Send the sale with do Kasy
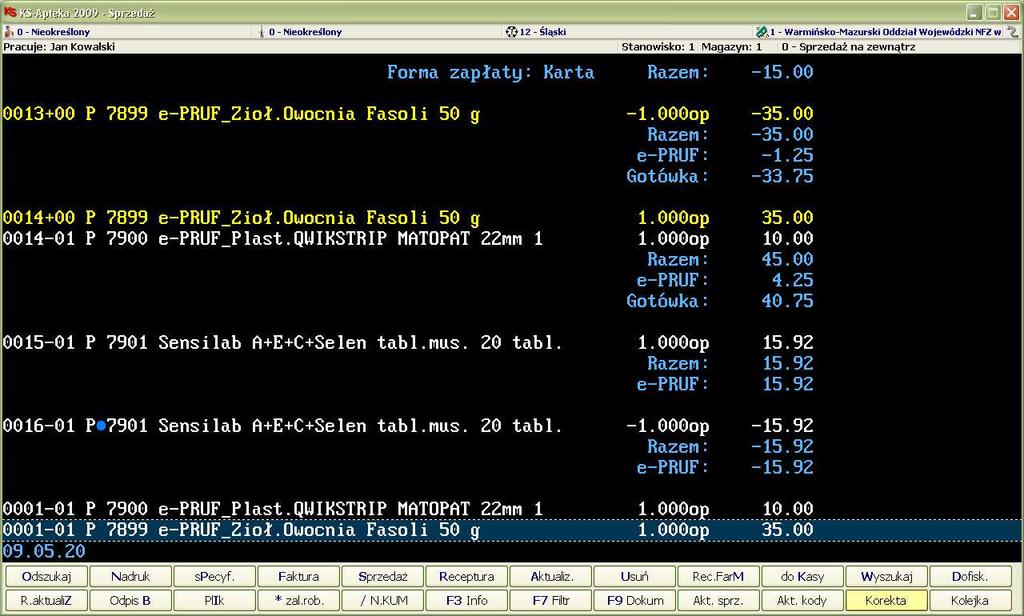This screenshot has width=1024, height=616. point(803,576)
